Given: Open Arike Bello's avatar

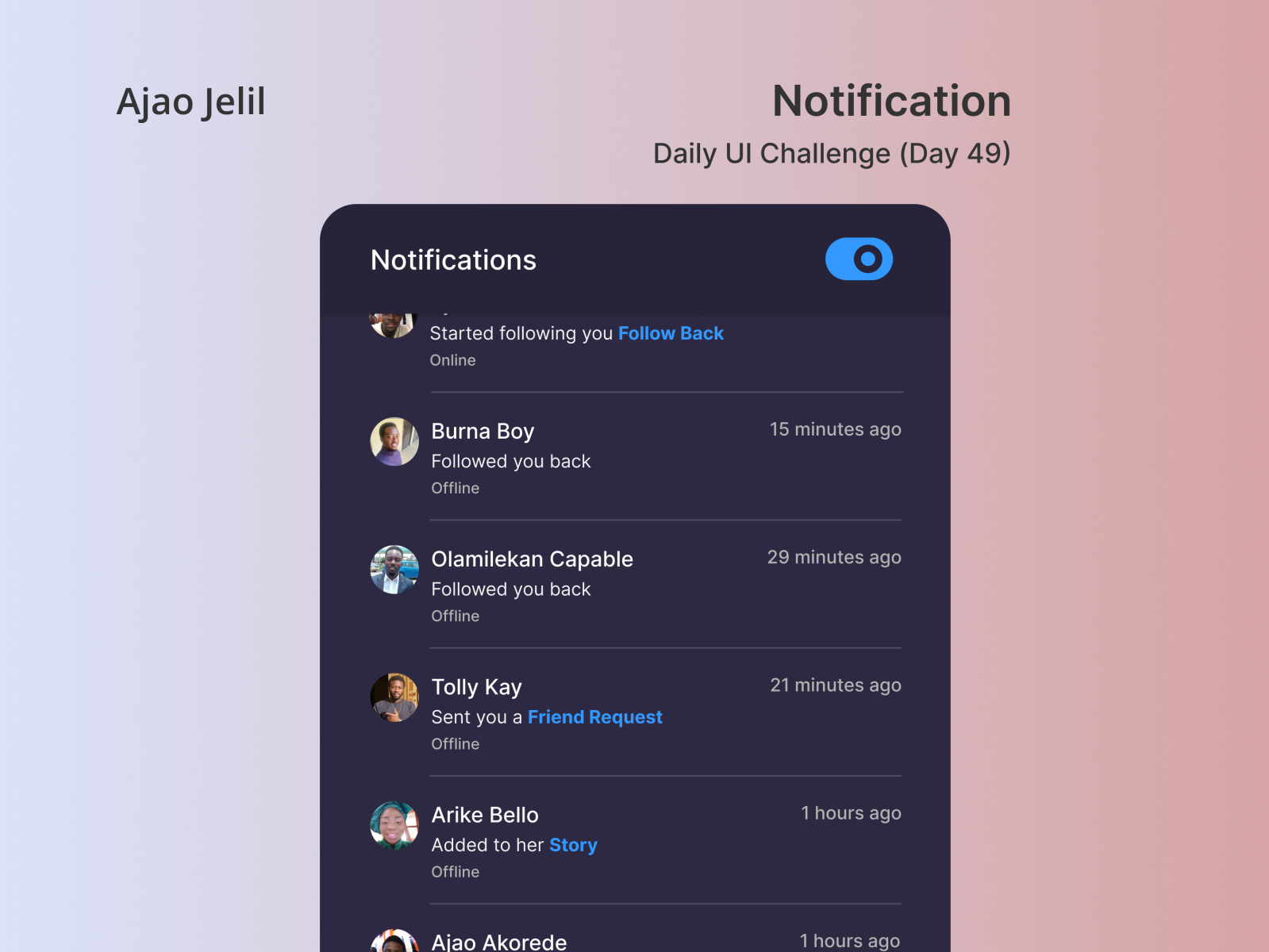Looking at the screenshot, I should coord(394,825).
